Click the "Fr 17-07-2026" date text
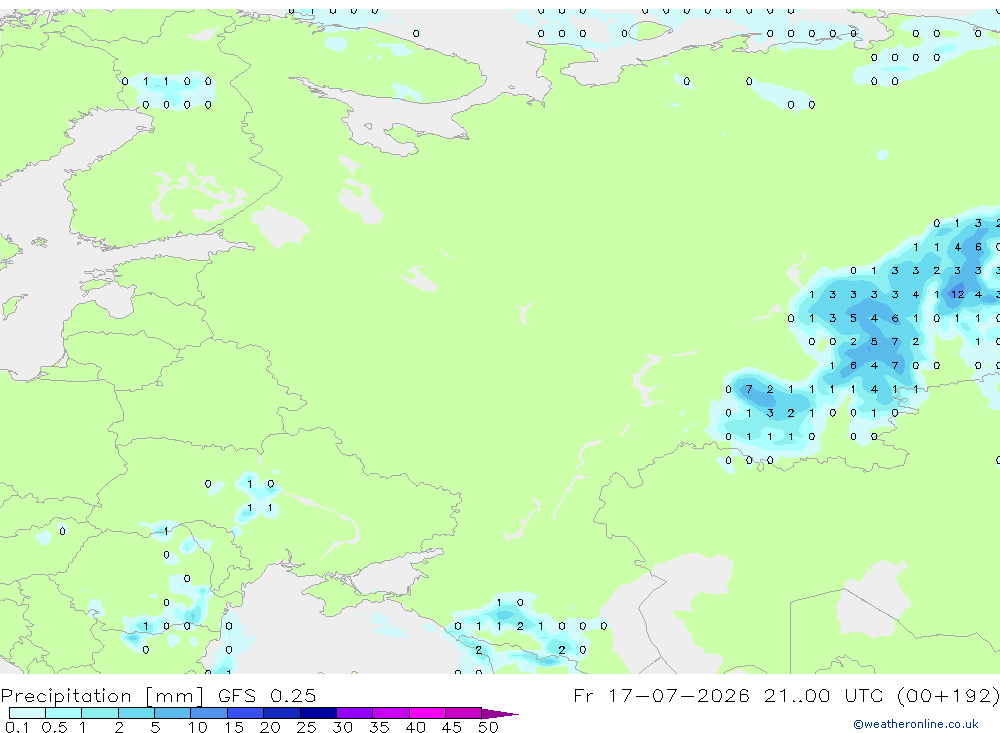This screenshot has height=733, width=1000. [x=661, y=695]
